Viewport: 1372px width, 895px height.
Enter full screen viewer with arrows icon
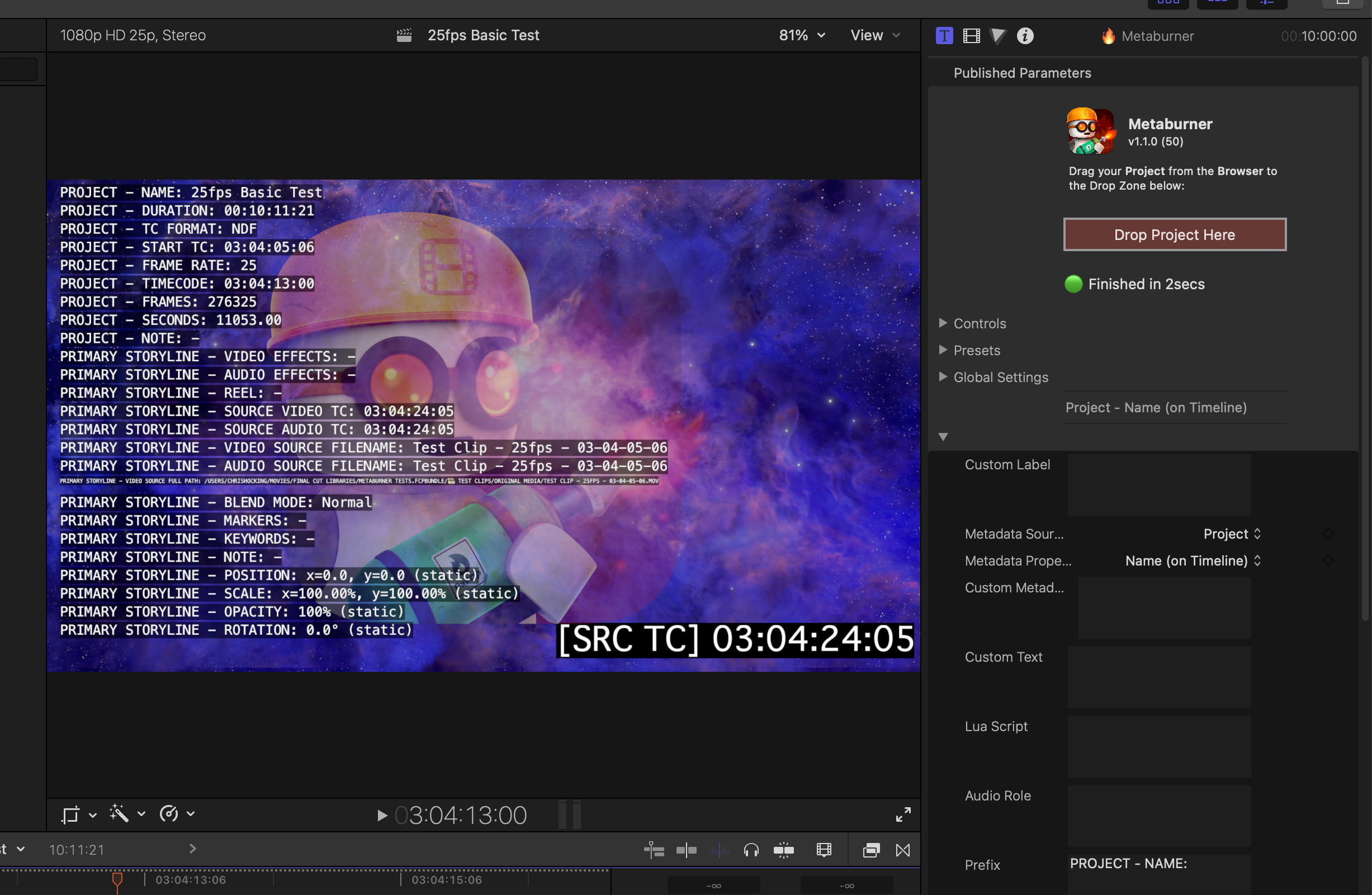tap(903, 814)
